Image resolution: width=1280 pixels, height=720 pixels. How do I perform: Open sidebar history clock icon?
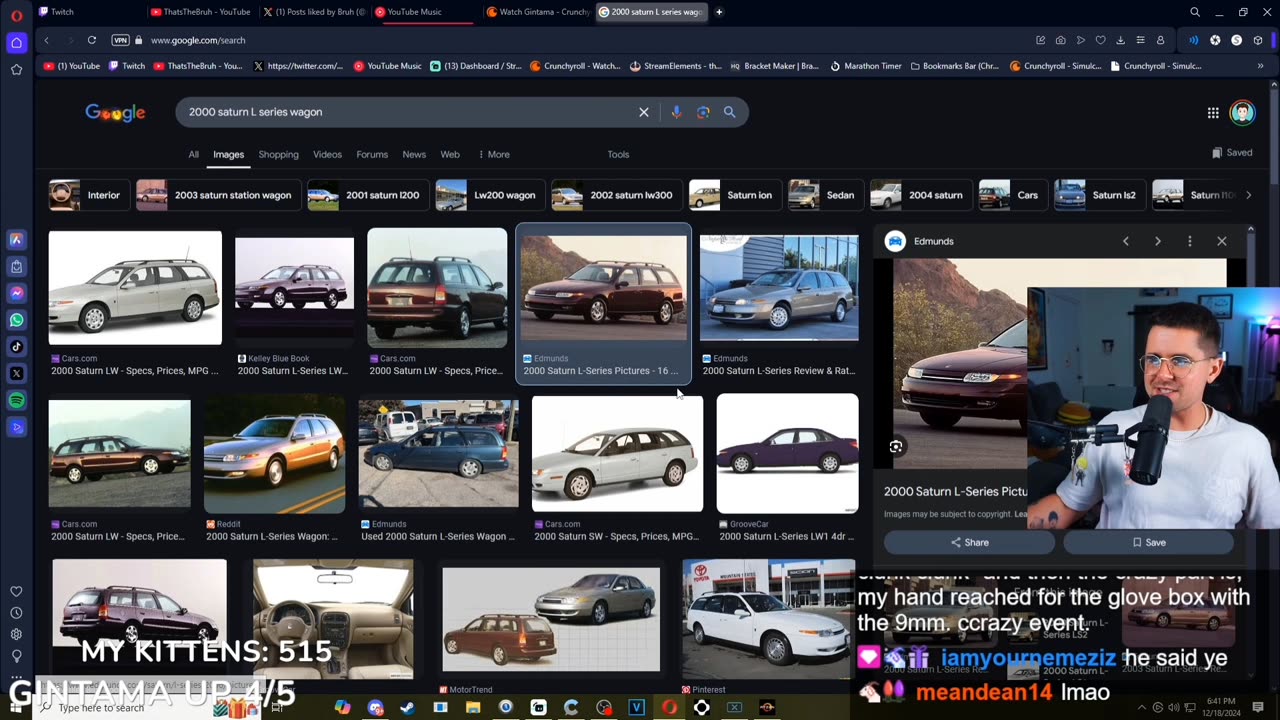(x=16, y=613)
